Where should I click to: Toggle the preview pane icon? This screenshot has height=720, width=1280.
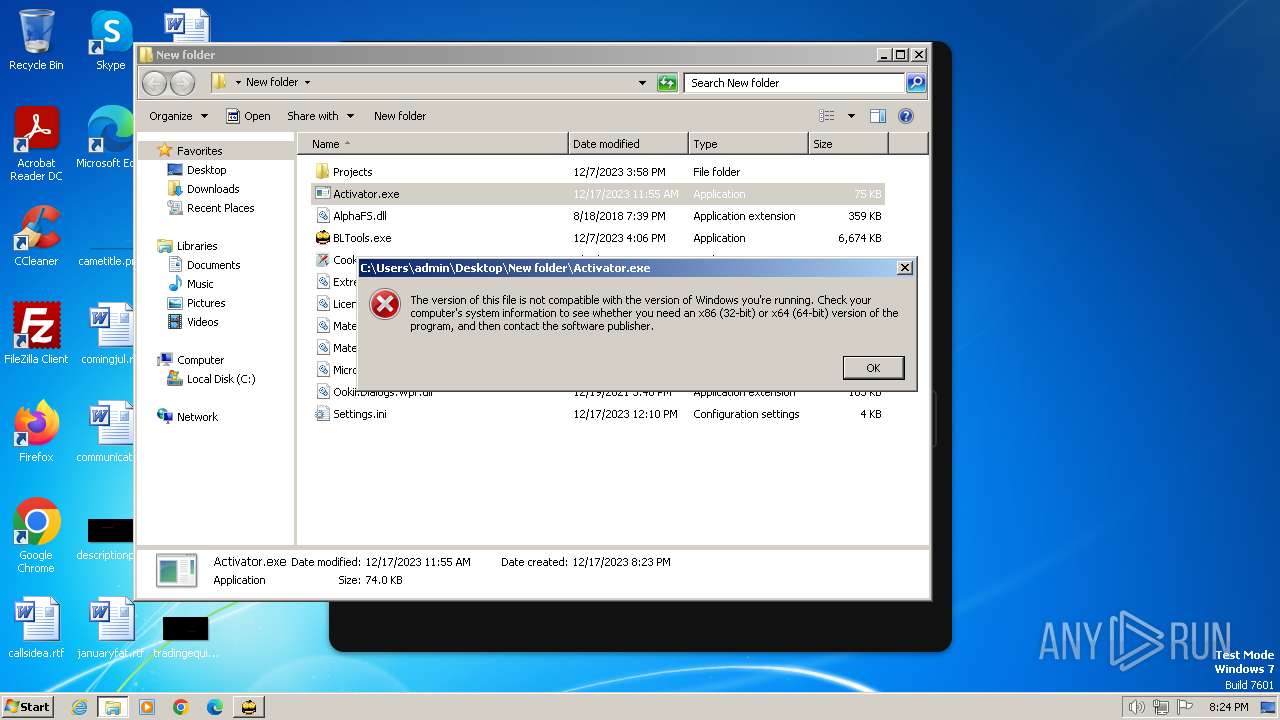(878, 116)
